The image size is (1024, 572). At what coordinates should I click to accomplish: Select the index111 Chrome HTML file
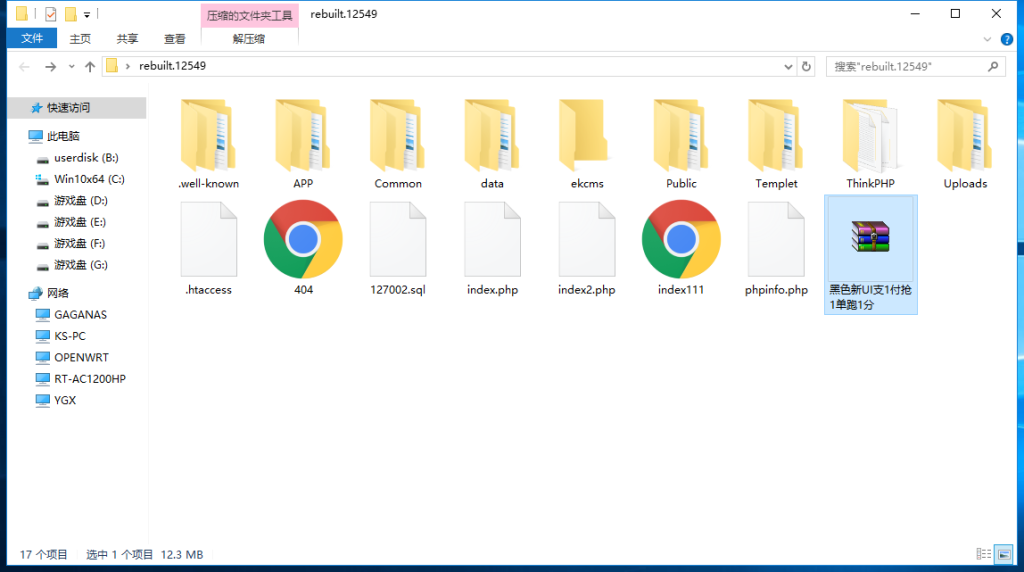(681, 248)
